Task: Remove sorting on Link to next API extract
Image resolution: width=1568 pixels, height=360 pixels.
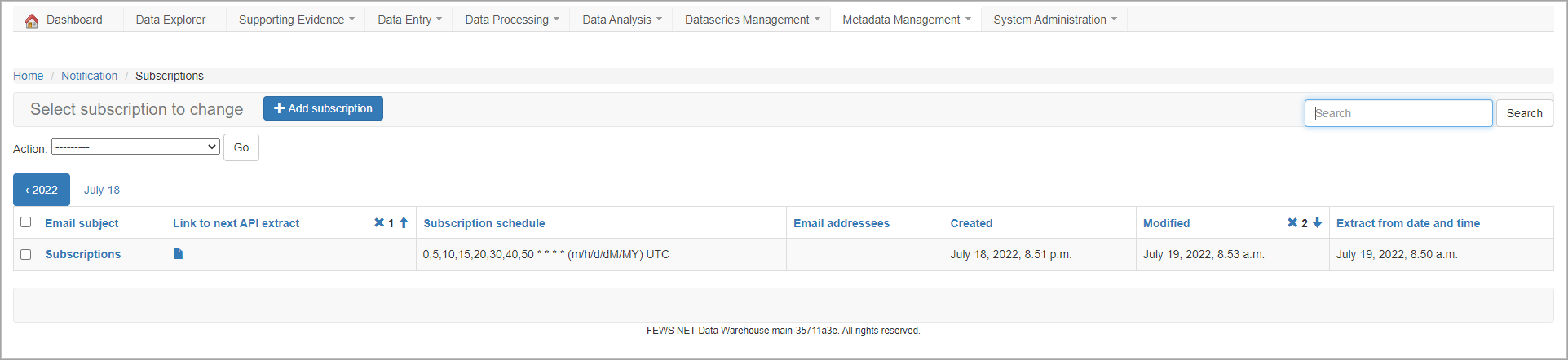Action: pos(379,222)
